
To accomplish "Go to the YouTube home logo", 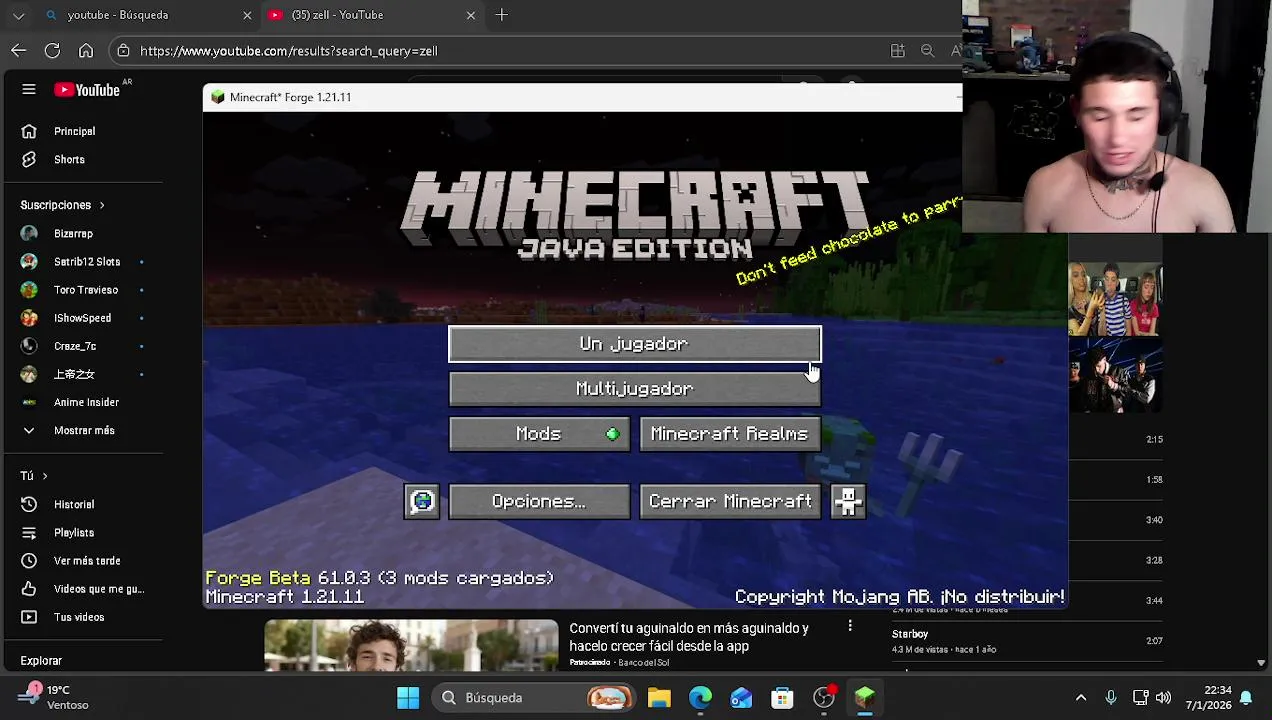I will (87, 90).
